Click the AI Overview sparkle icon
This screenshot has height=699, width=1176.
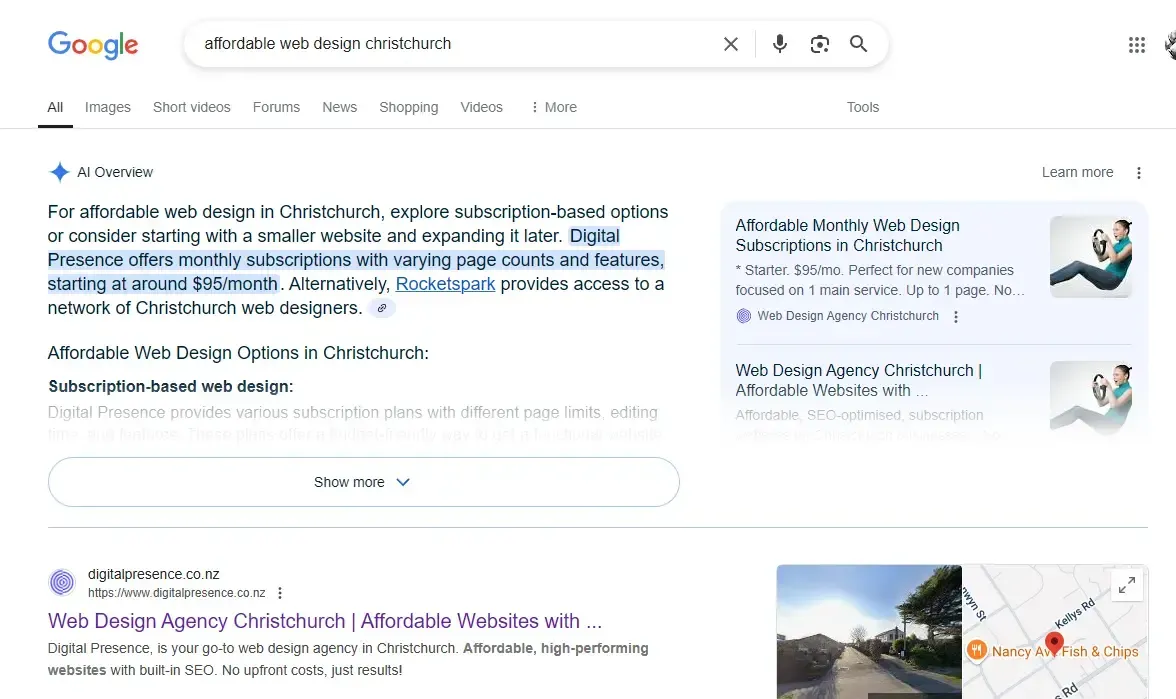pyautogui.click(x=59, y=172)
